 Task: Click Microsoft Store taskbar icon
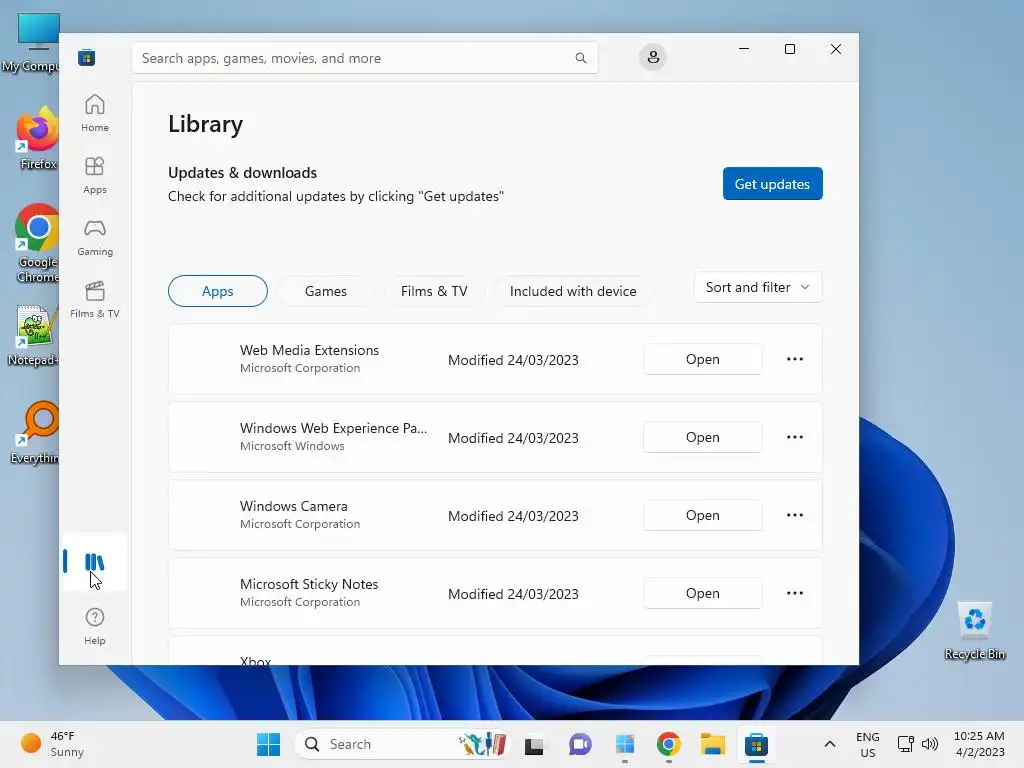click(756, 744)
